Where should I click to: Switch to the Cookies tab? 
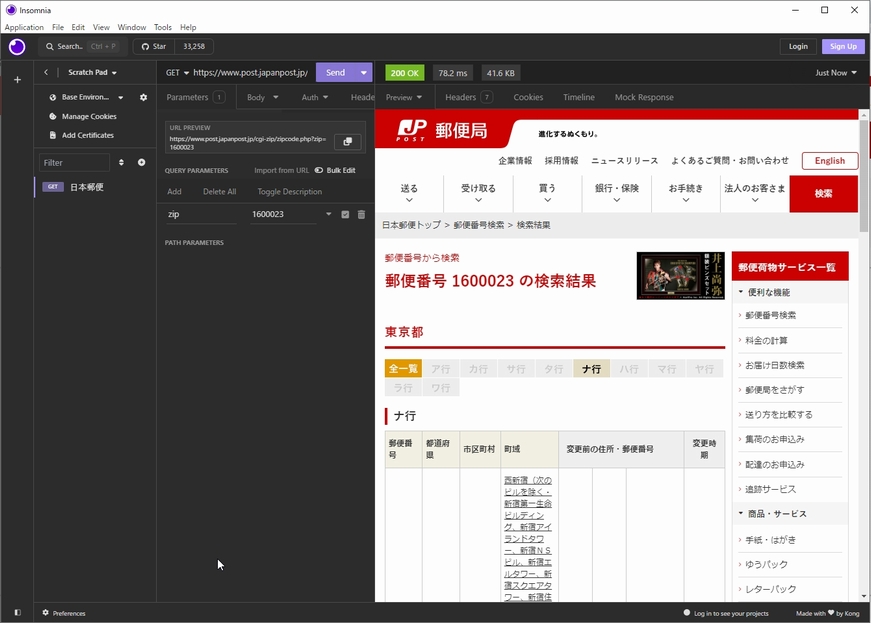click(528, 97)
